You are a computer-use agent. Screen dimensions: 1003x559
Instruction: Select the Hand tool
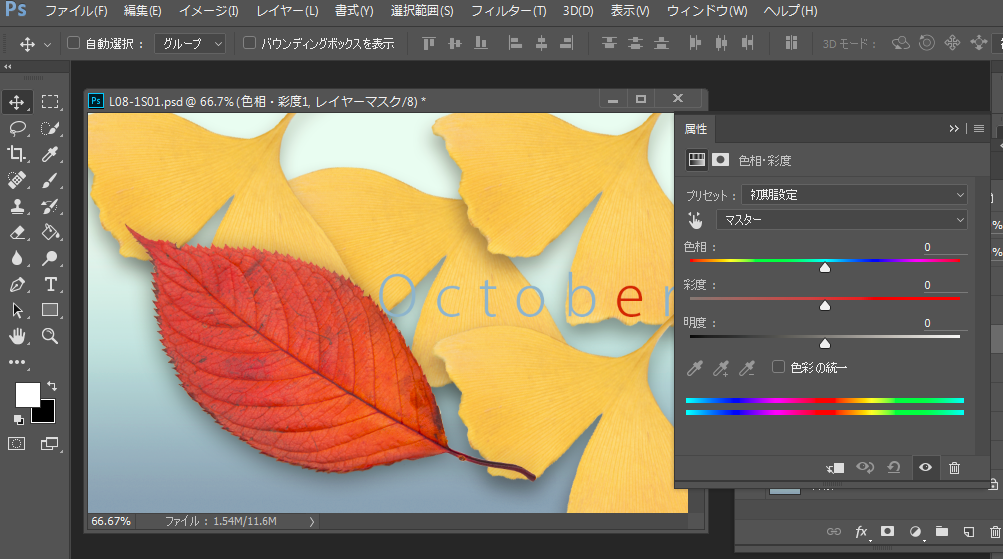point(17,336)
